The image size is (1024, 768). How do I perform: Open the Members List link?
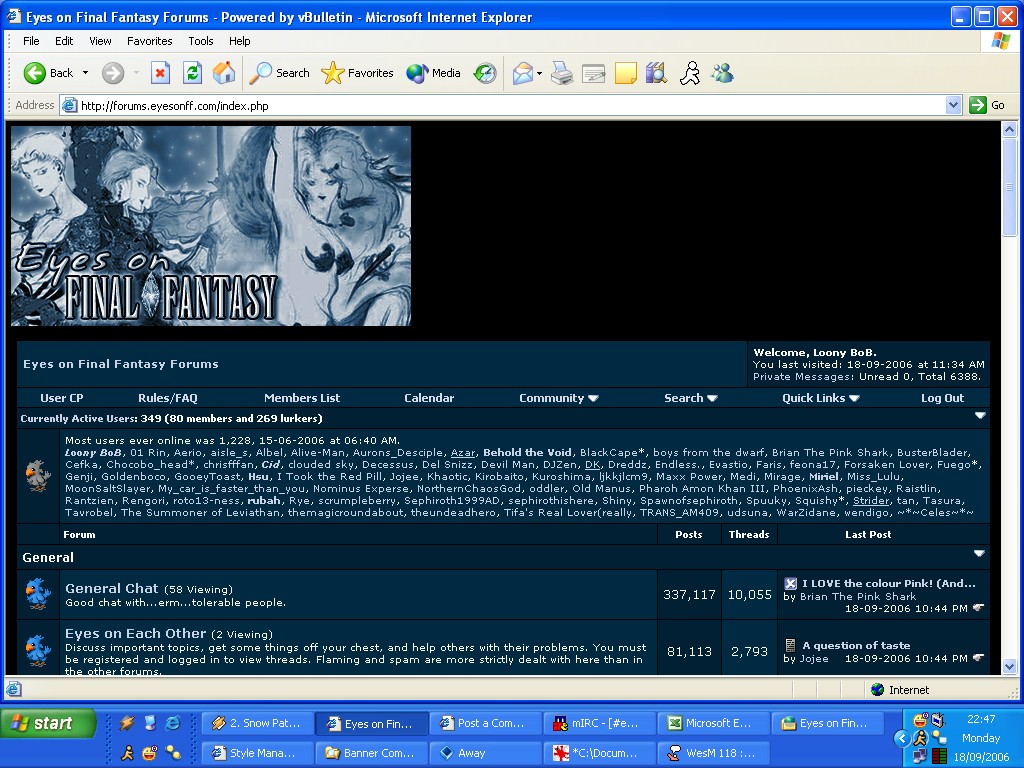(302, 398)
